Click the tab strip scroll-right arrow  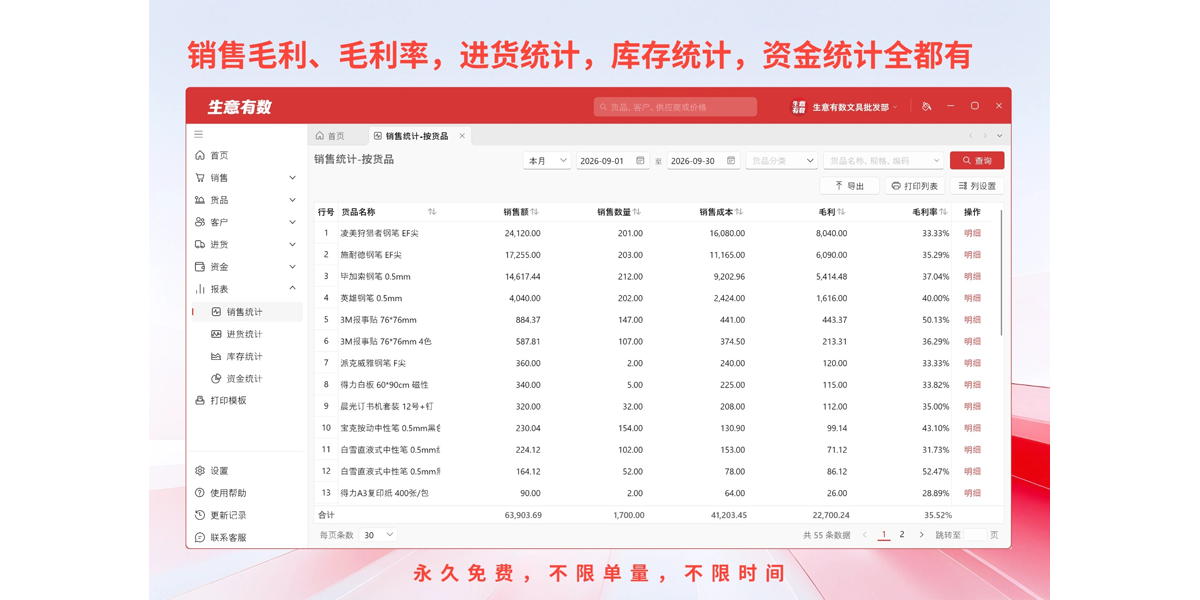tap(985, 136)
